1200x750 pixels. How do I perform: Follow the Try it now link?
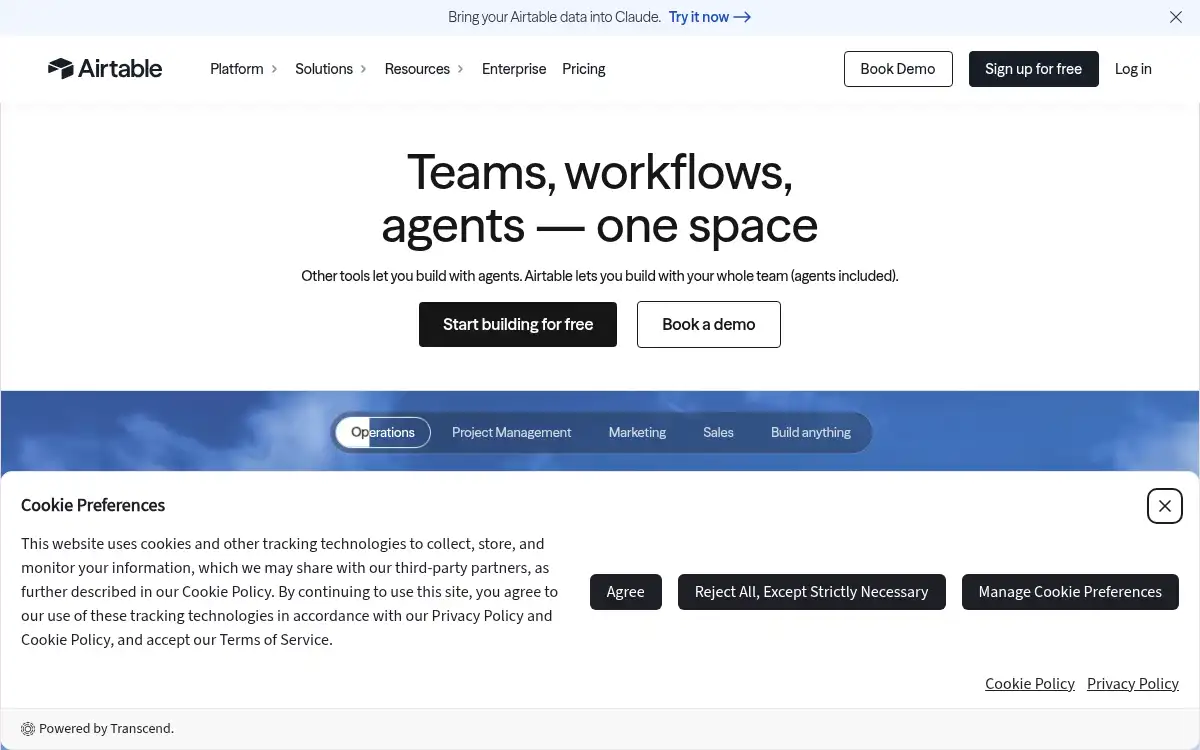click(710, 17)
